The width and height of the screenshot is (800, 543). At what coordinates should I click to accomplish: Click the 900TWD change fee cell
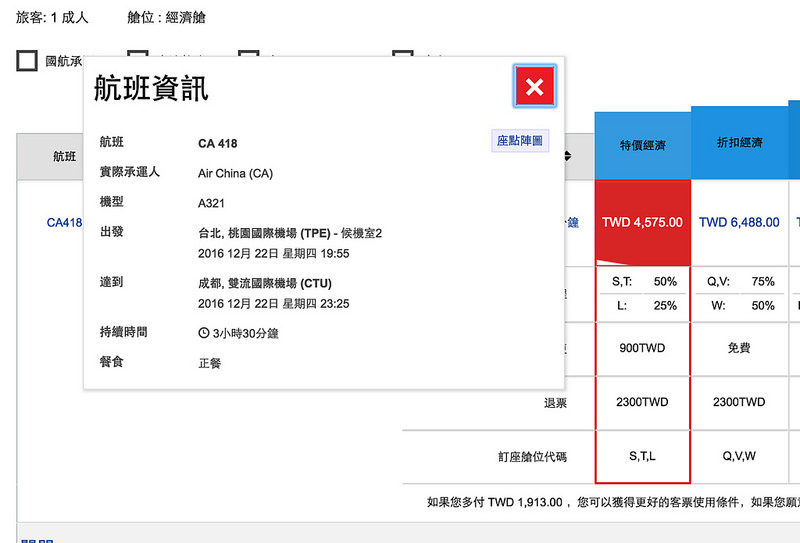pyautogui.click(x=642, y=349)
